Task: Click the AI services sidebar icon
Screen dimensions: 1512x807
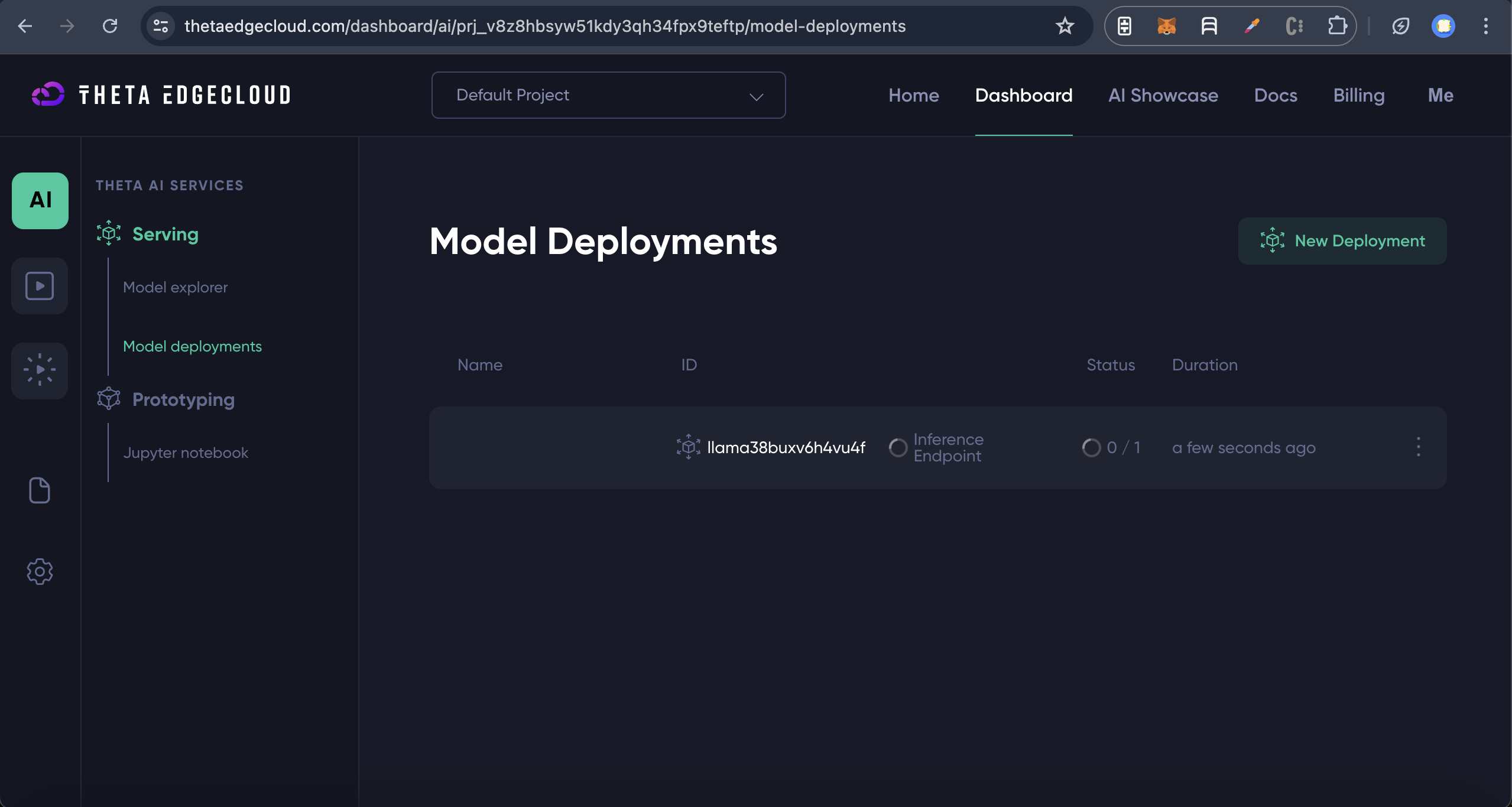Action: [40, 200]
